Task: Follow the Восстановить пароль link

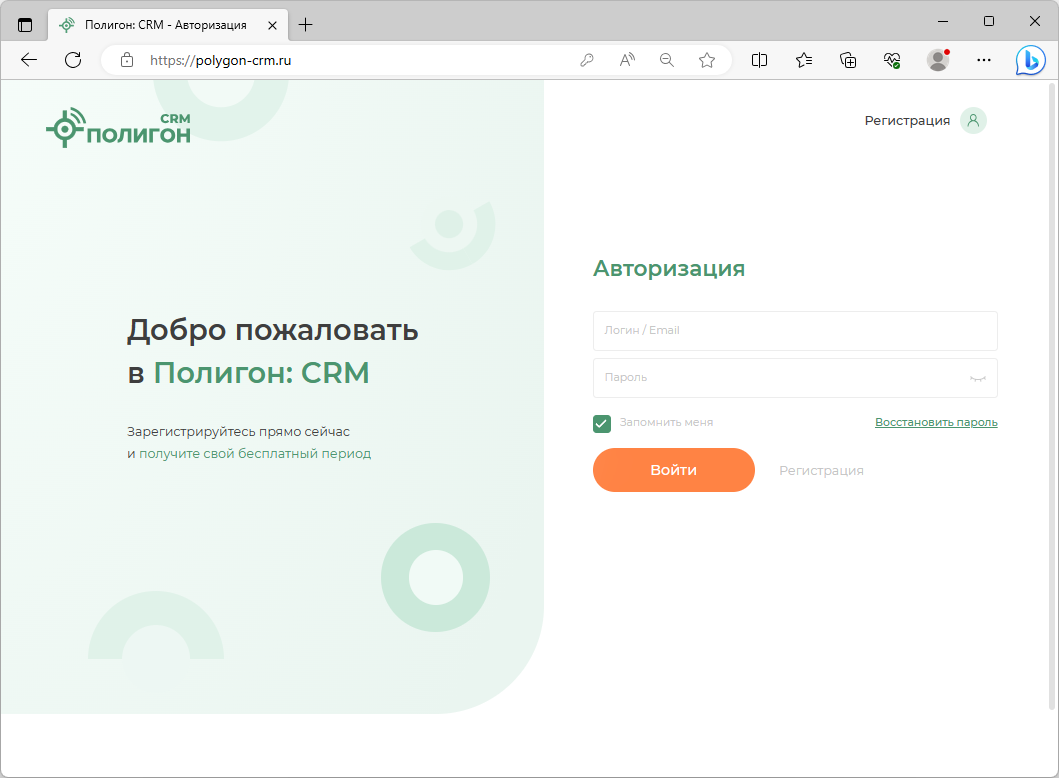Action: point(936,422)
